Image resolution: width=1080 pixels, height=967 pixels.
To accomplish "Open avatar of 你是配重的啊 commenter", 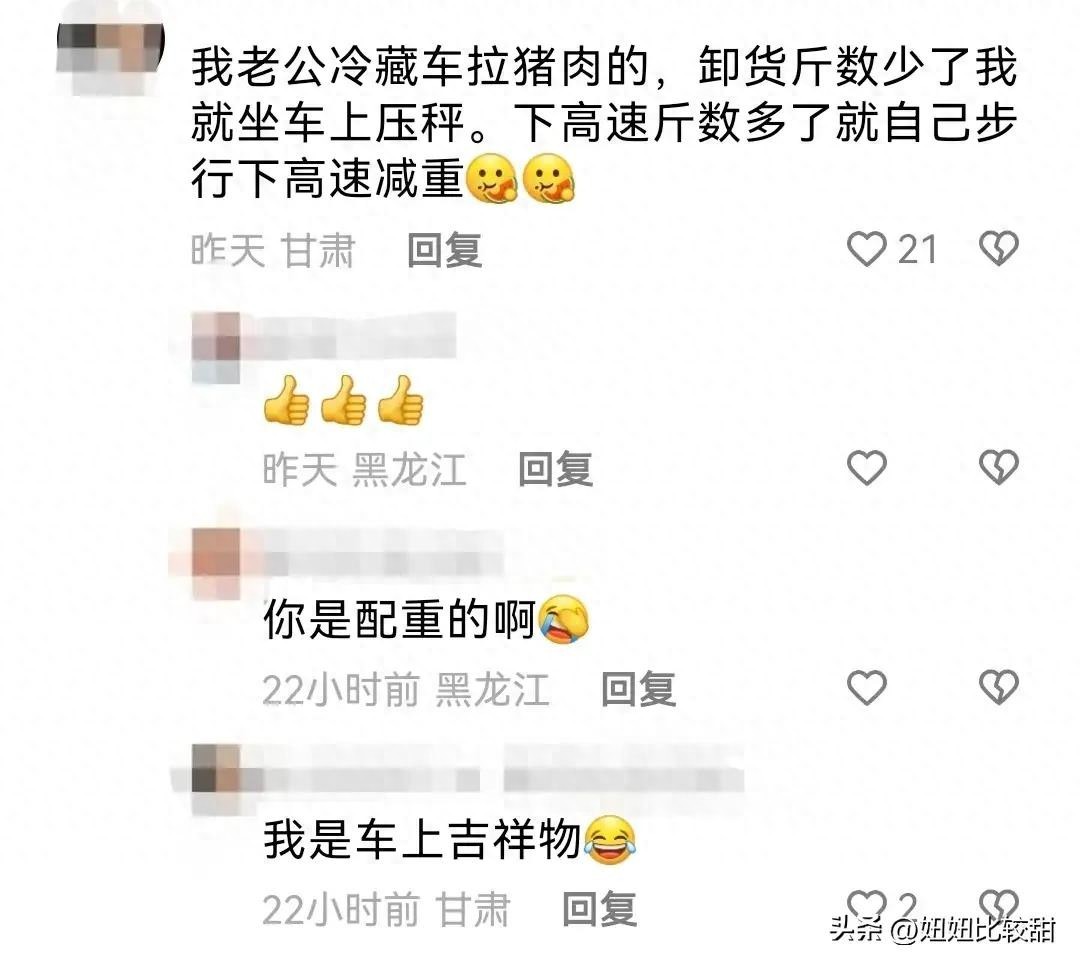I will pos(216,564).
